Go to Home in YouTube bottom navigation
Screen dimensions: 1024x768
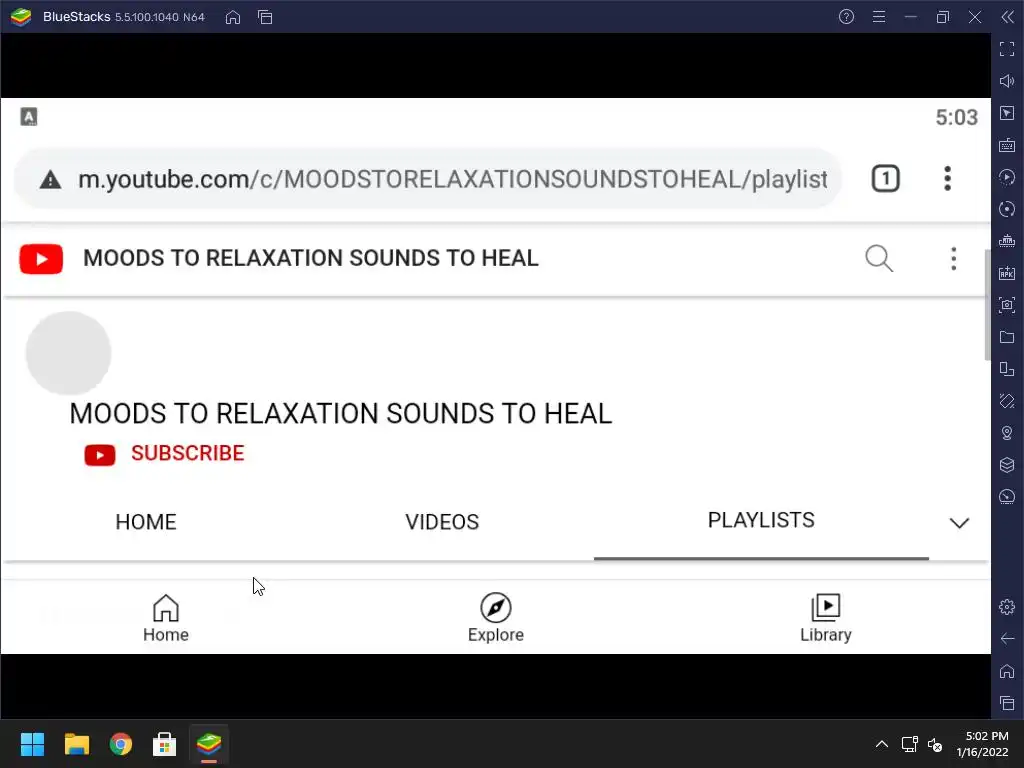point(166,618)
